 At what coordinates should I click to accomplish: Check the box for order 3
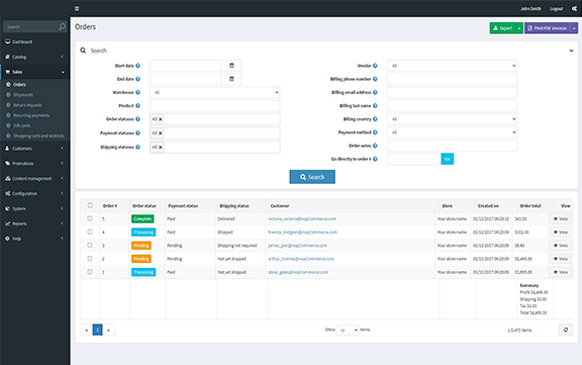(x=90, y=245)
